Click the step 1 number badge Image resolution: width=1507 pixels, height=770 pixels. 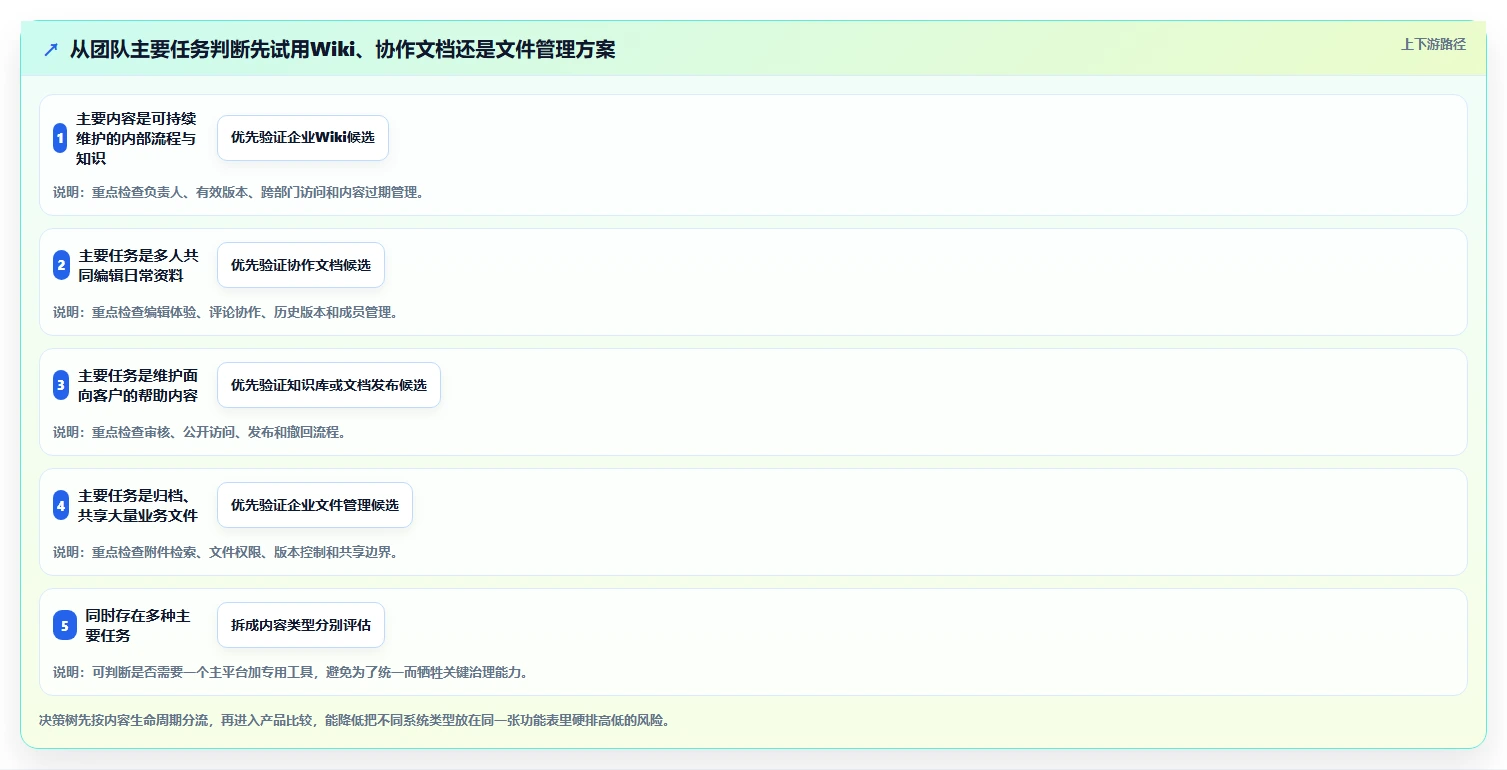tap(60, 138)
